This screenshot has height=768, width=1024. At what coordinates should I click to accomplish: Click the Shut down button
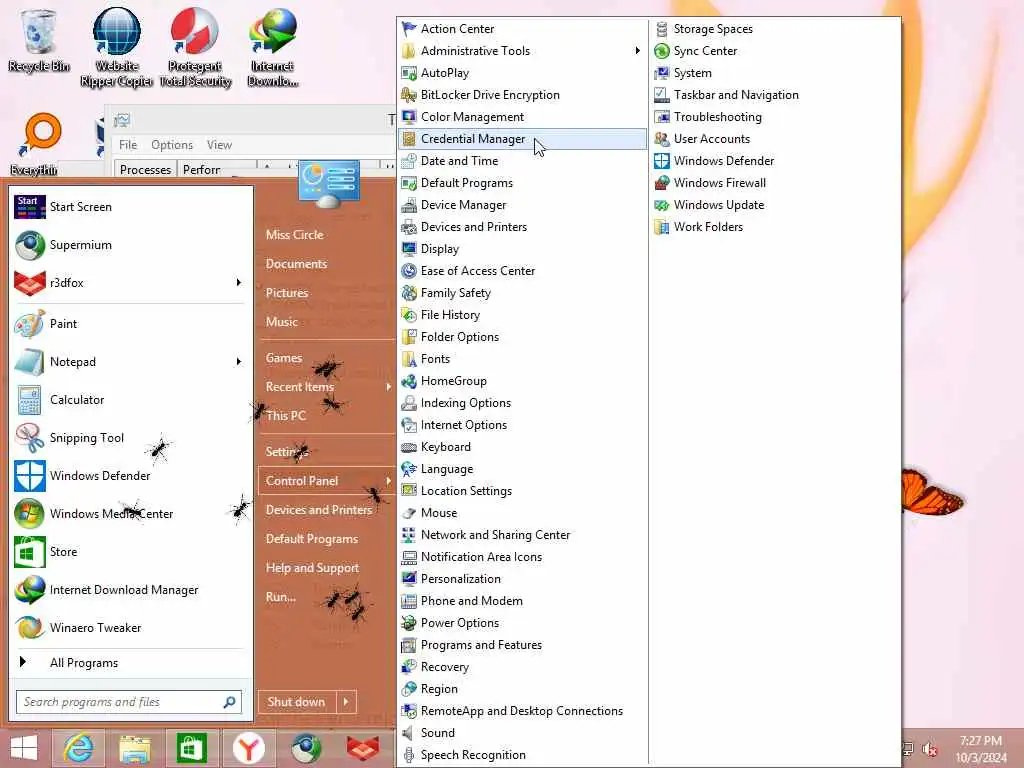tap(297, 702)
